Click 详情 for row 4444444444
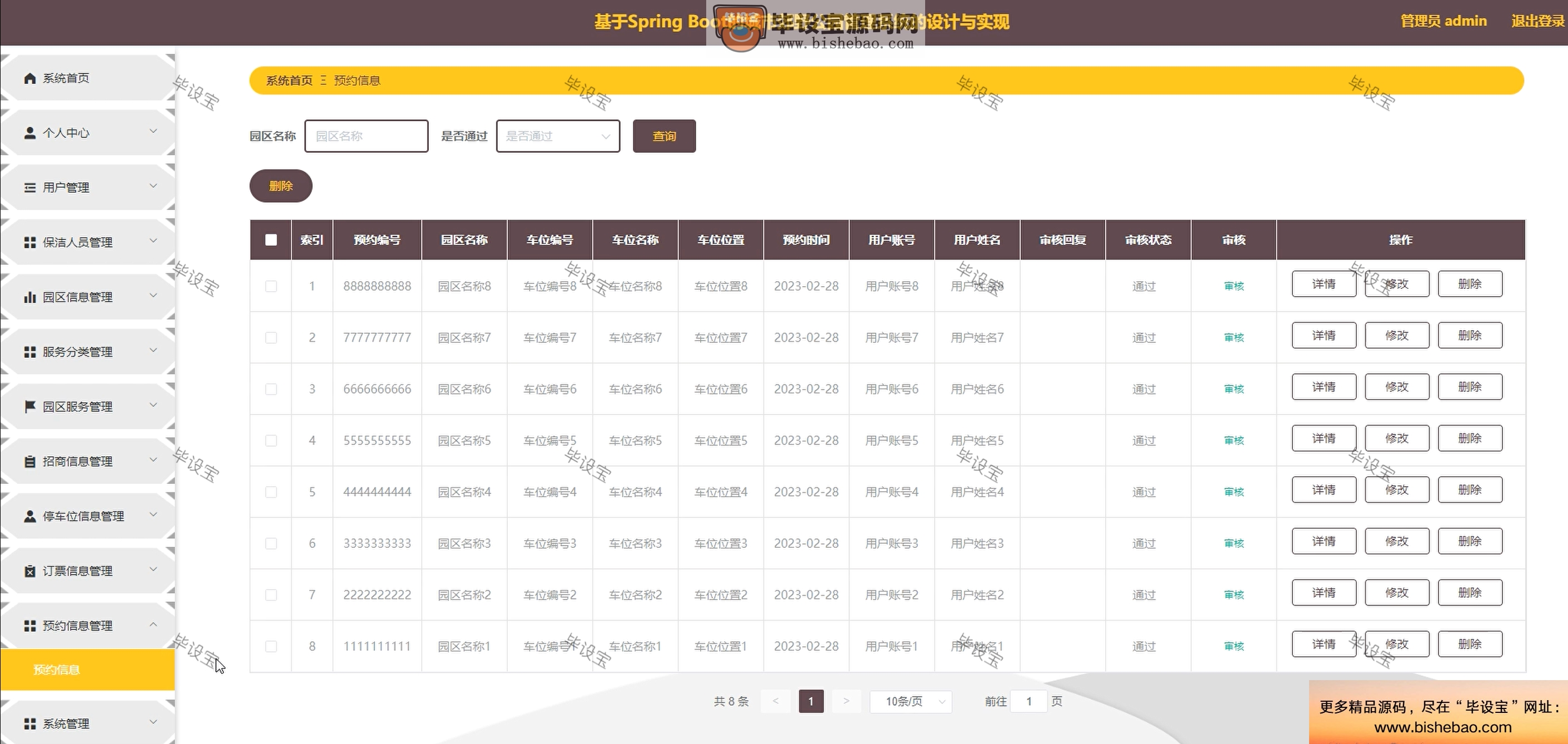The height and width of the screenshot is (744, 1568). coord(1324,490)
